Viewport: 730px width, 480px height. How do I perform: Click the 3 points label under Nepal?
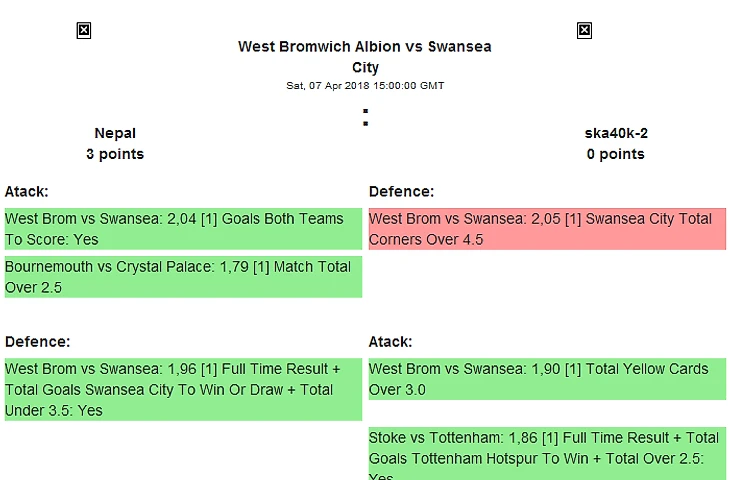coord(115,154)
